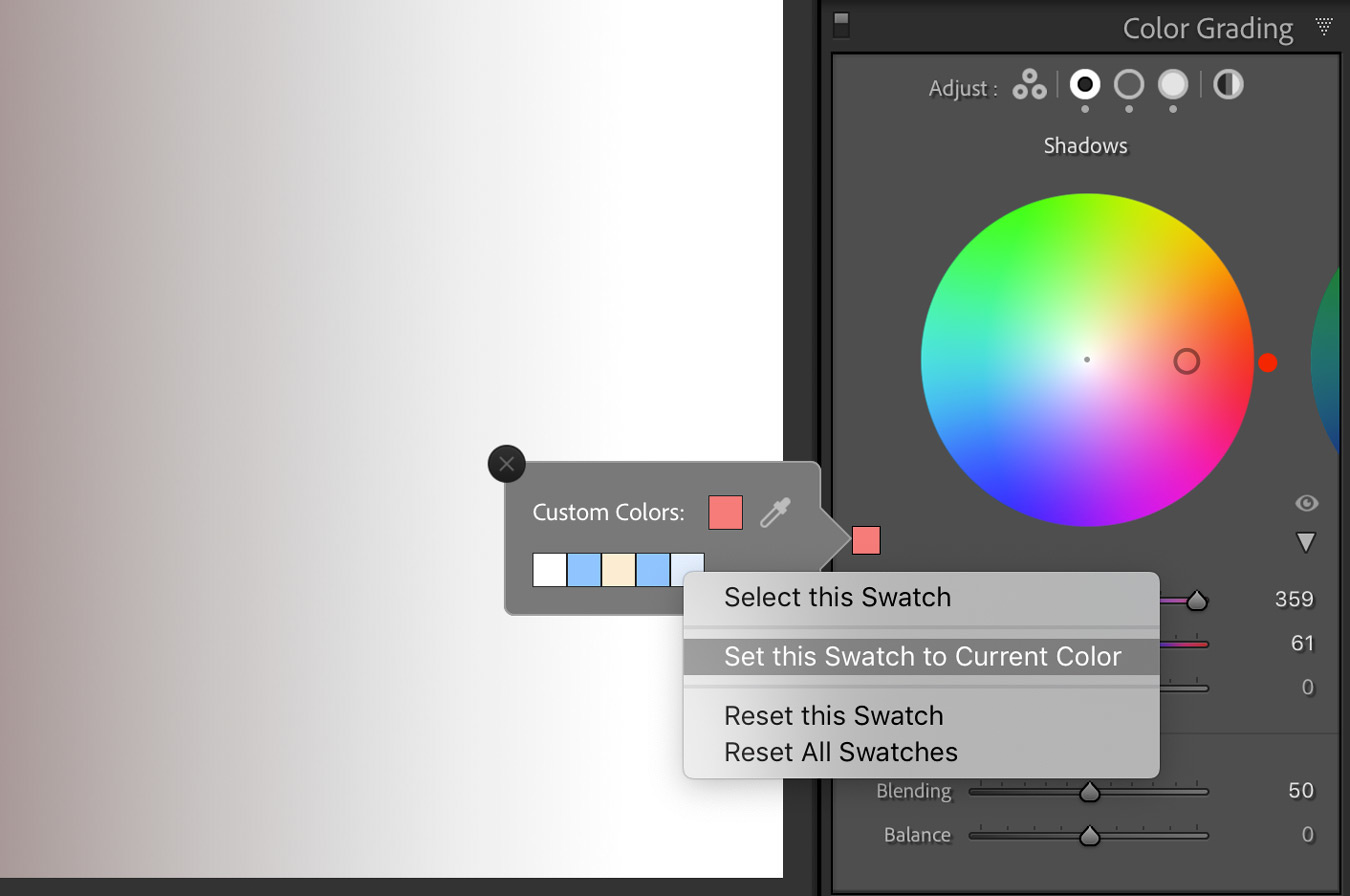
Task: Click the Hue value 359
Action: coord(1294,600)
